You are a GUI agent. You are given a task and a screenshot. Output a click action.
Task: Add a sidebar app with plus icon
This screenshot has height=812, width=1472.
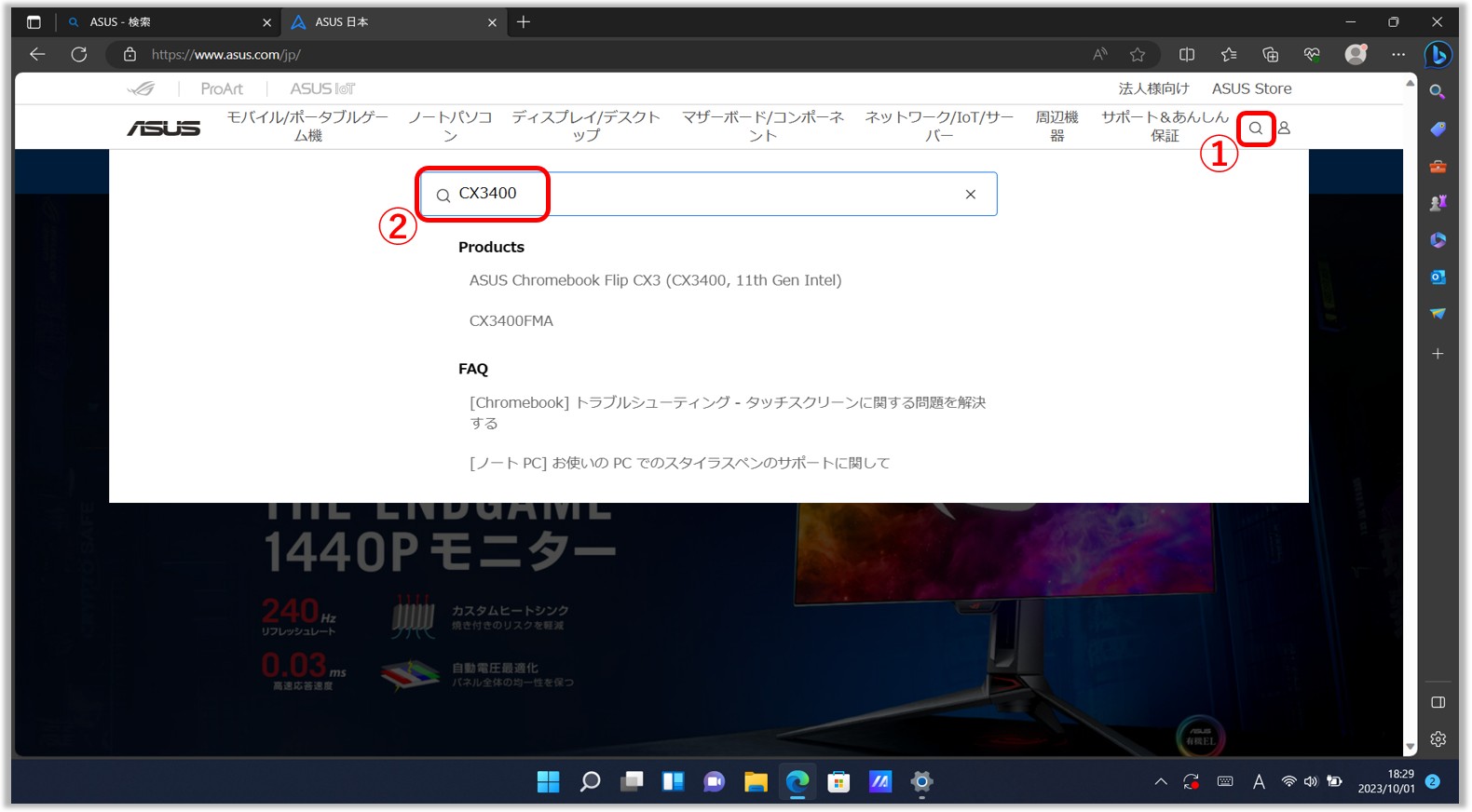(x=1438, y=354)
